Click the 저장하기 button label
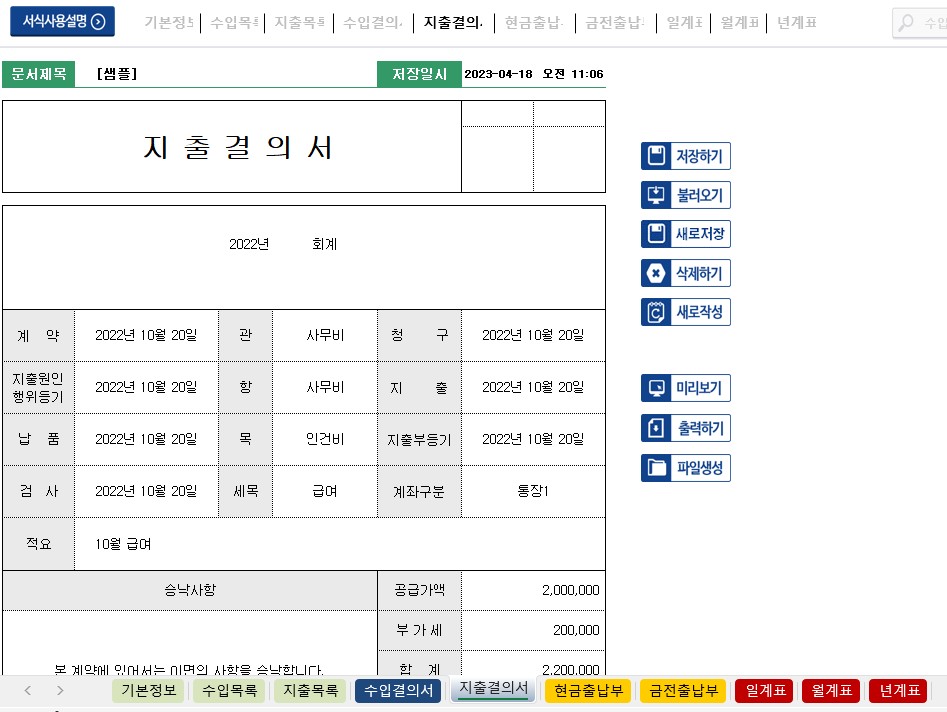Viewport: 947px width, 712px height. click(699, 156)
